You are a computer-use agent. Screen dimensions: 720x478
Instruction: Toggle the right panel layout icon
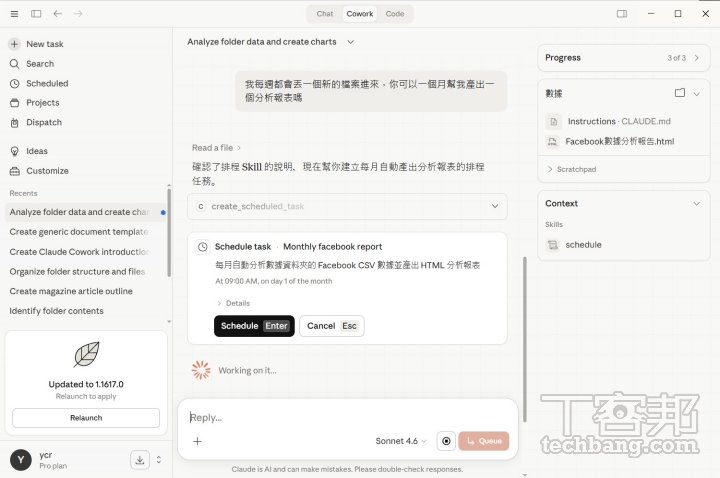[x=622, y=14]
